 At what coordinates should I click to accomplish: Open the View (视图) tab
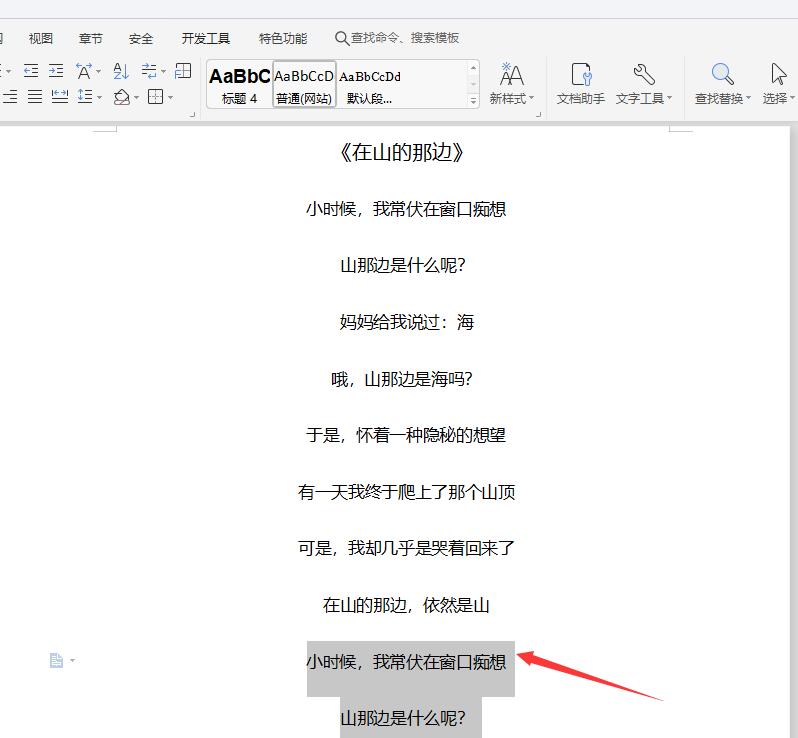[41, 39]
